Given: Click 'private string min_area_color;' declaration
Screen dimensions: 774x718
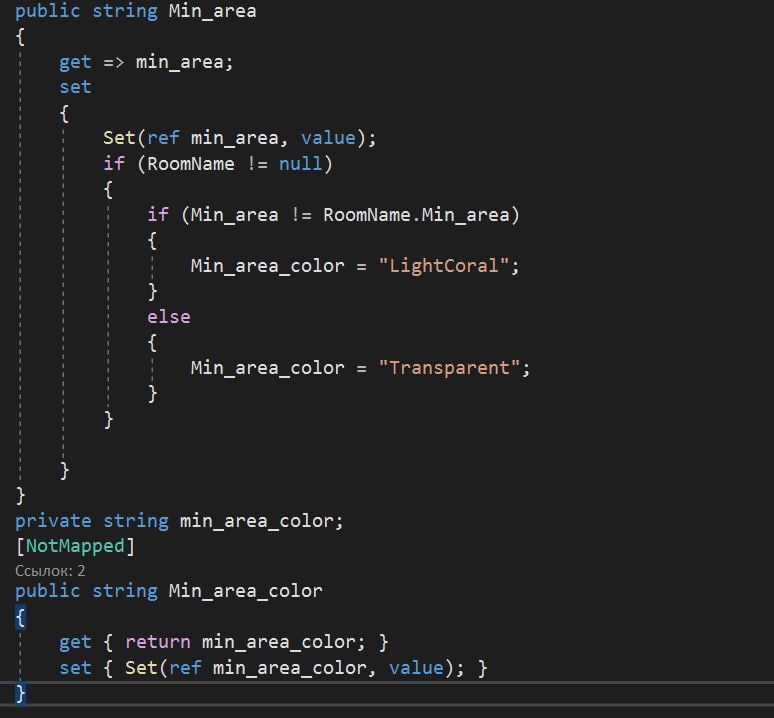Looking at the screenshot, I should tap(179, 521).
